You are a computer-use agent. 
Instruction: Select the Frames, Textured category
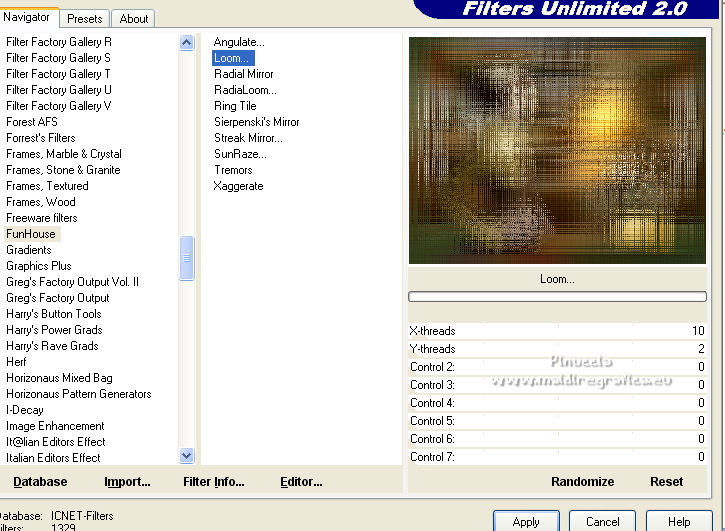tap(47, 186)
